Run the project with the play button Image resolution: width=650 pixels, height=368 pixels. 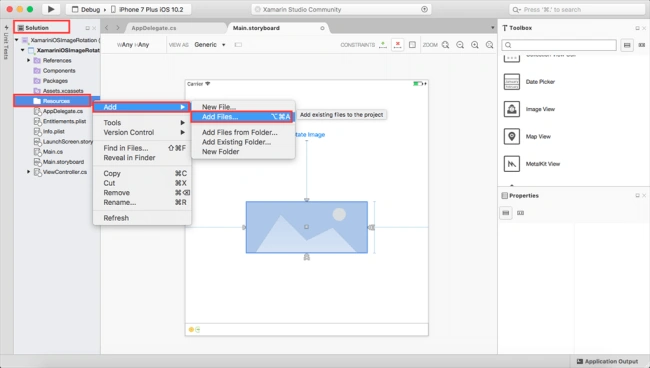(51, 9)
